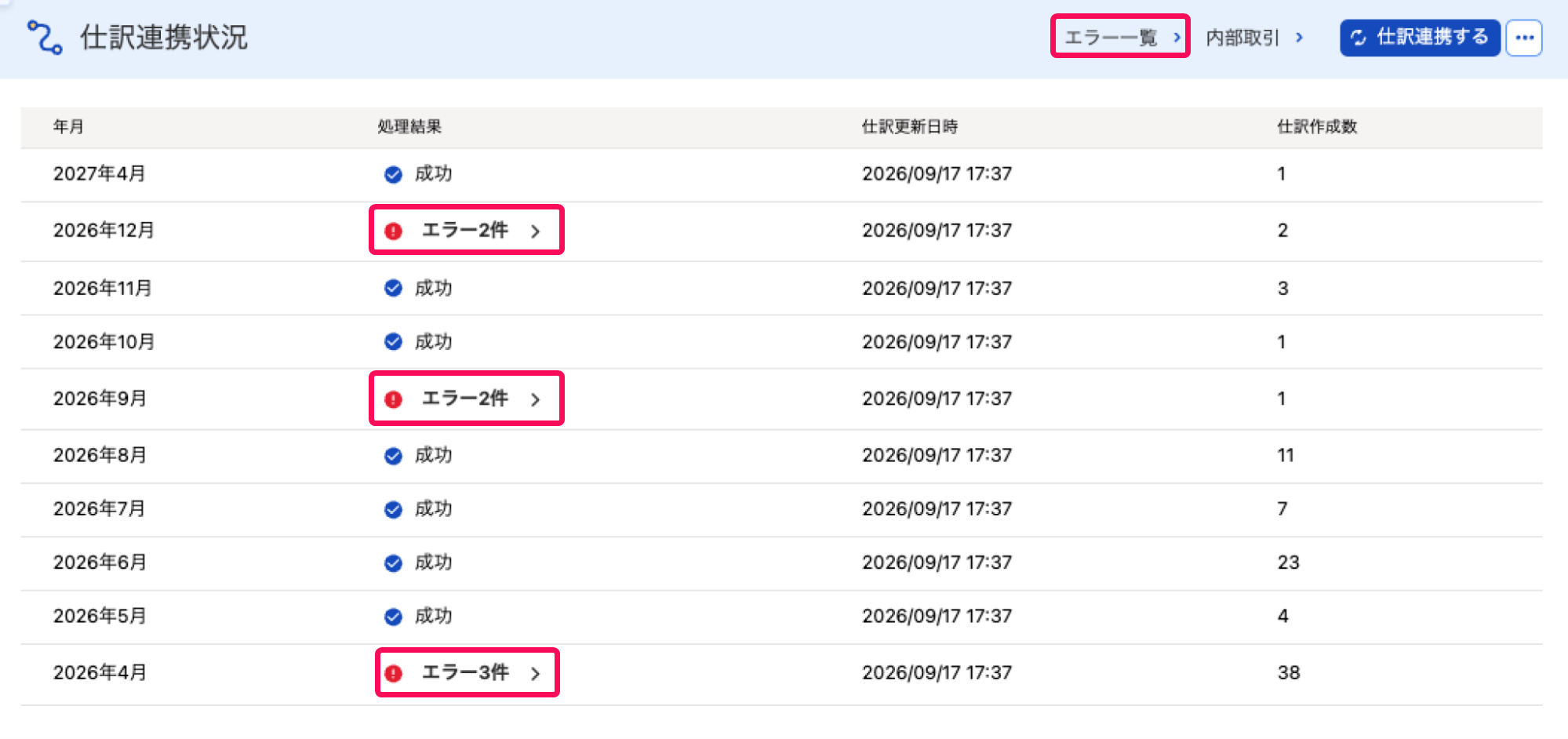The height and width of the screenshot is (739, 1568).
Task: Expand the chevron next to 内部取引
Action: [1300, 37]
